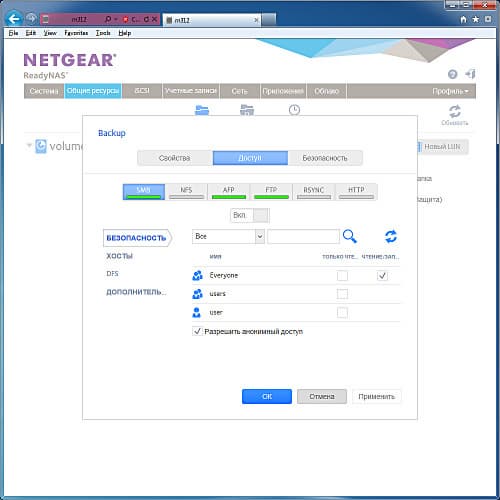Select the AFP protocol tab
Image resolution: width=500 pixels, height=500 pixels.
tap(229, 192)
